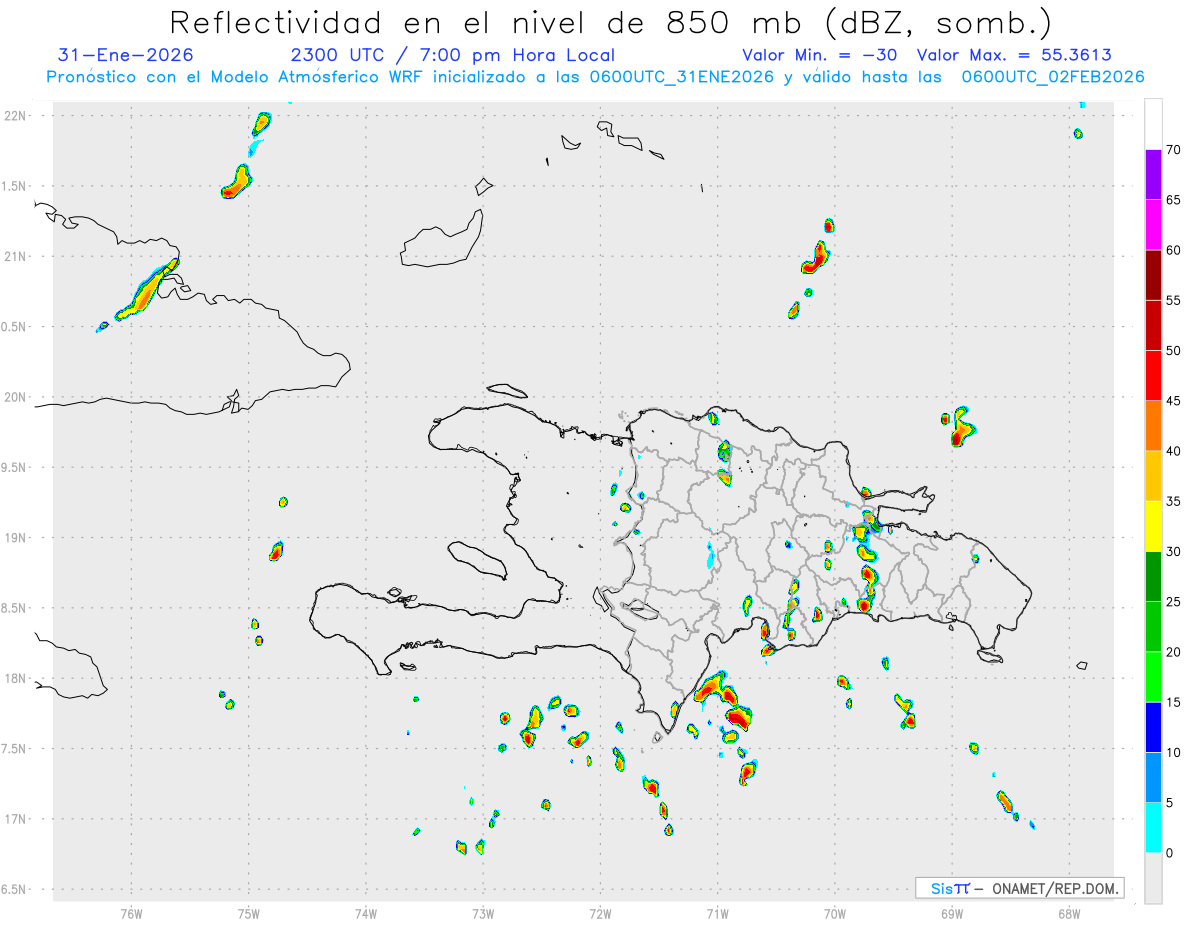Image resolution: width=1200 pixels, height=927 pixels.
Task: Click the '20N' latitude label
Action: (x=16, y=397)
